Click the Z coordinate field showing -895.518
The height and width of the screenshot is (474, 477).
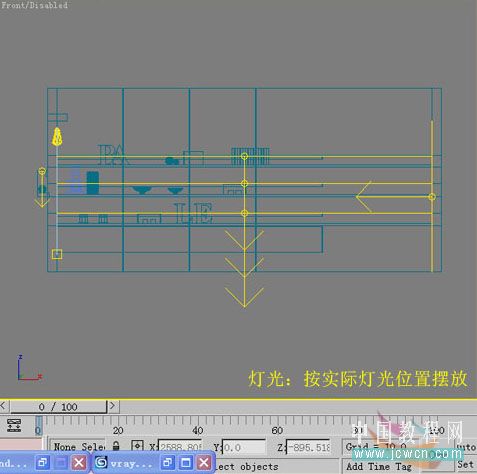(x=308, y=447)
